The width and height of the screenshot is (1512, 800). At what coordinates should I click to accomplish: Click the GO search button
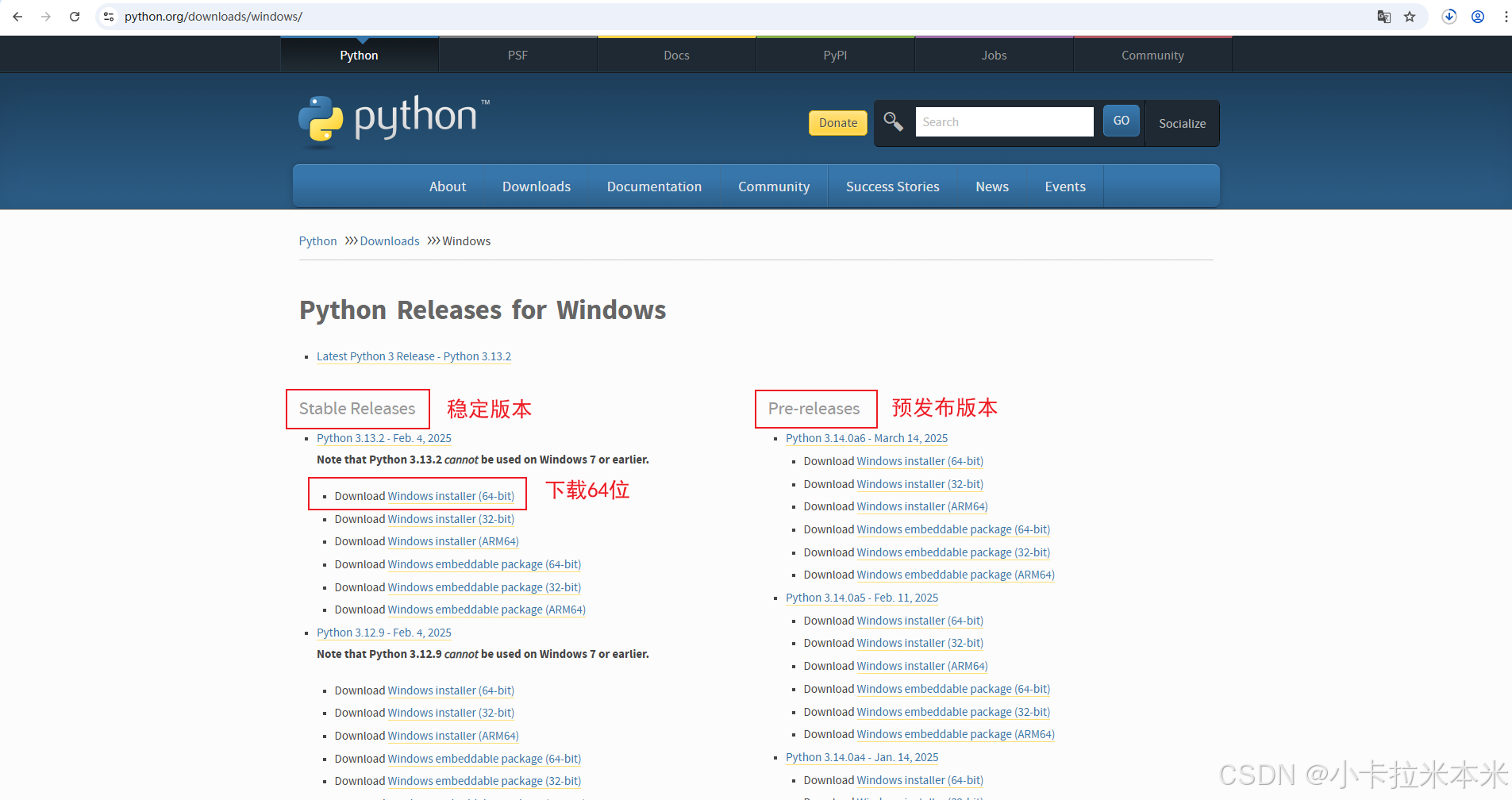tap(1121, 121)
